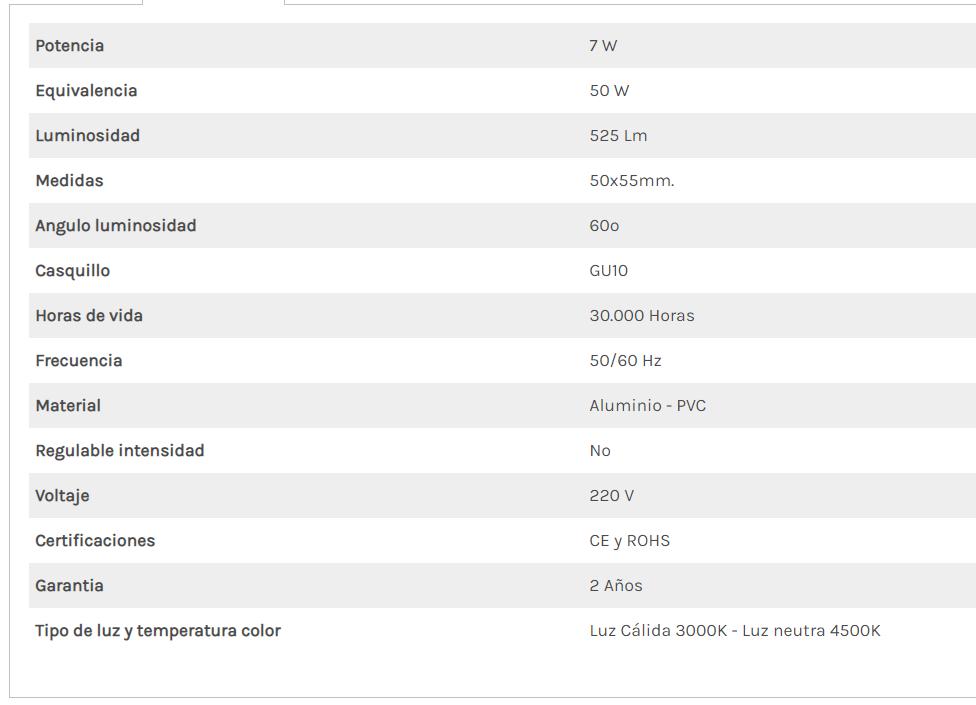The height and width of the screenshot is (705, 976).
Task: Select the 30.000 Horas value
Action: 641,316
